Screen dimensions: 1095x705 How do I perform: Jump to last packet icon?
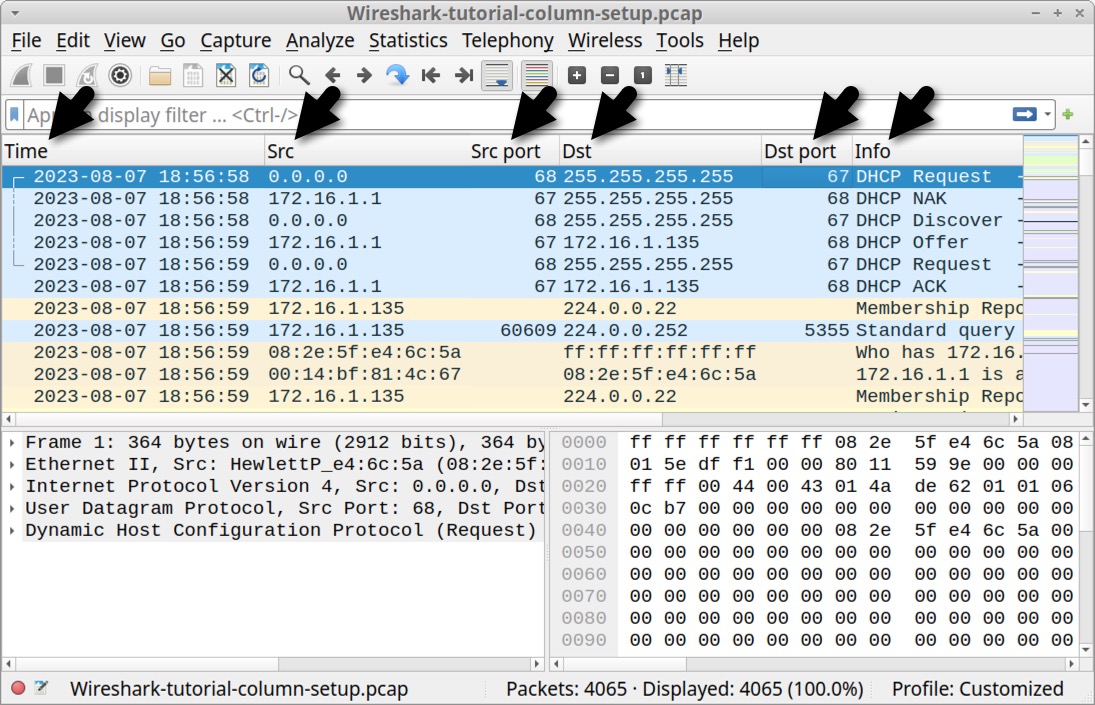tap(464, 75)
